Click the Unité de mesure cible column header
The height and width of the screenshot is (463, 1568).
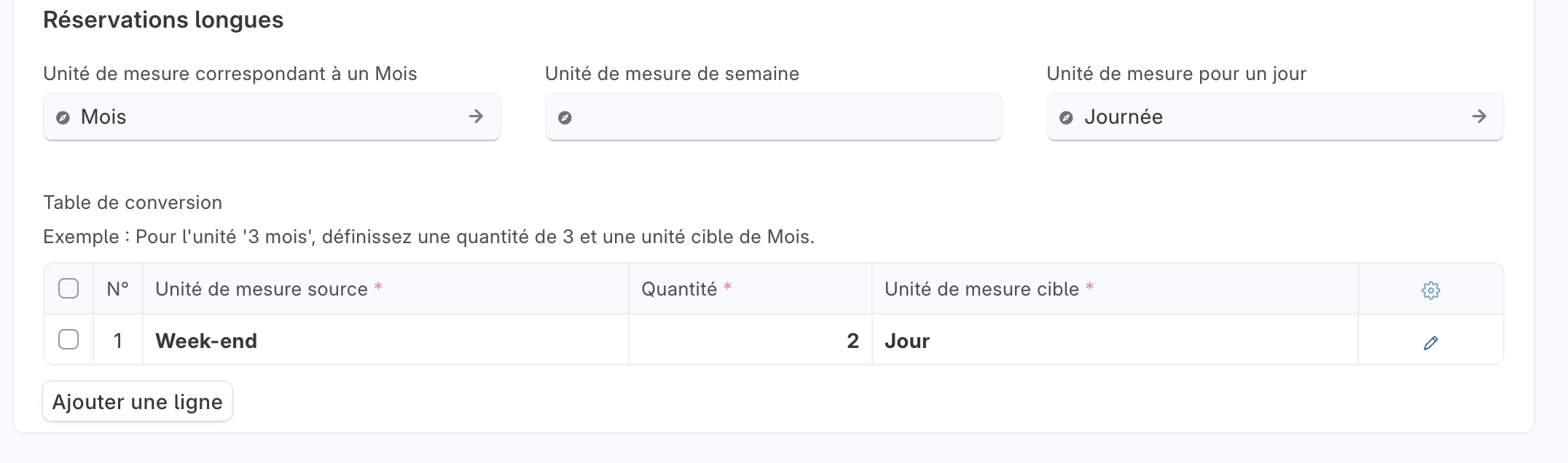[982, 290]
